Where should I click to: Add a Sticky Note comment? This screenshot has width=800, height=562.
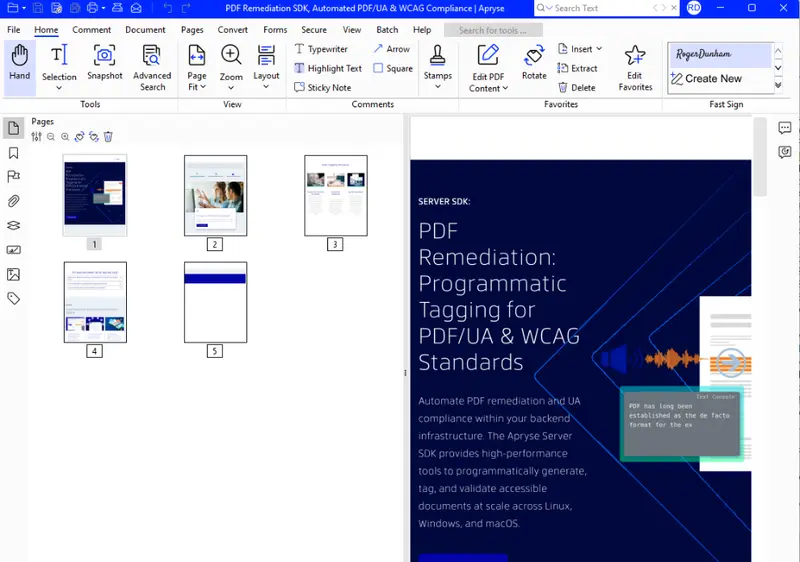(322, 88)
